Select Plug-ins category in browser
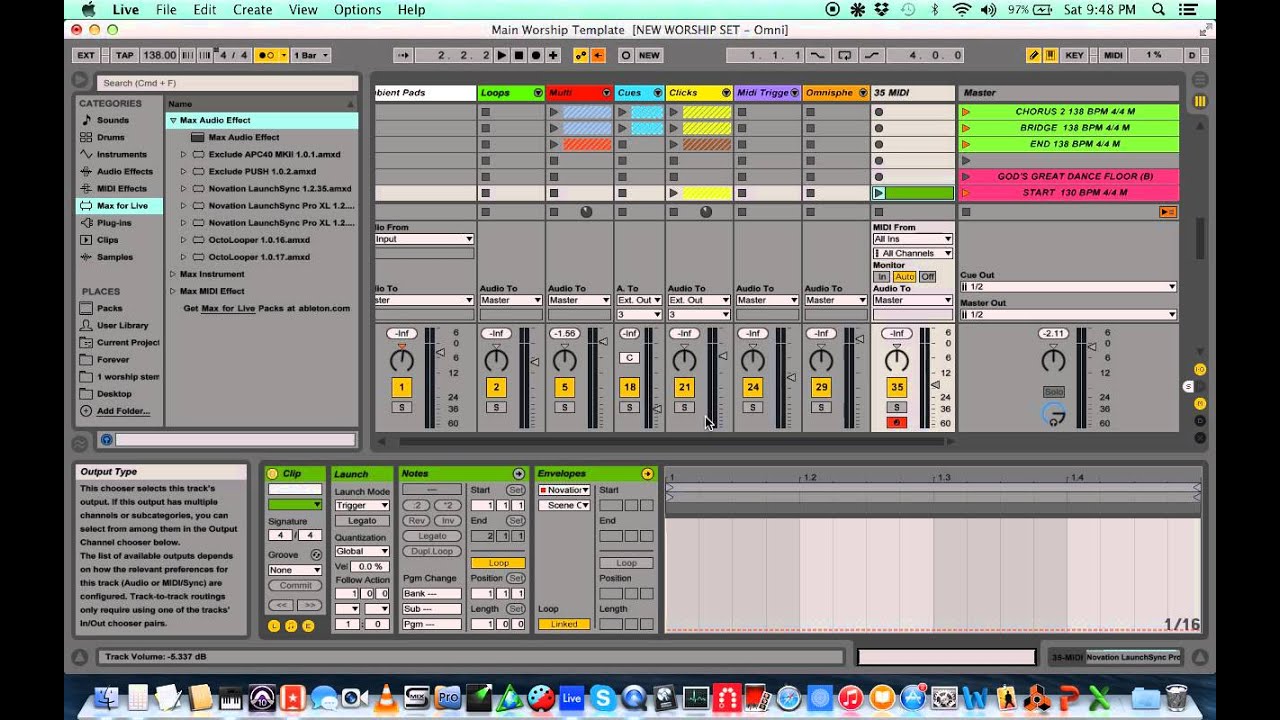1280x720 pixels. coord(113,223)
